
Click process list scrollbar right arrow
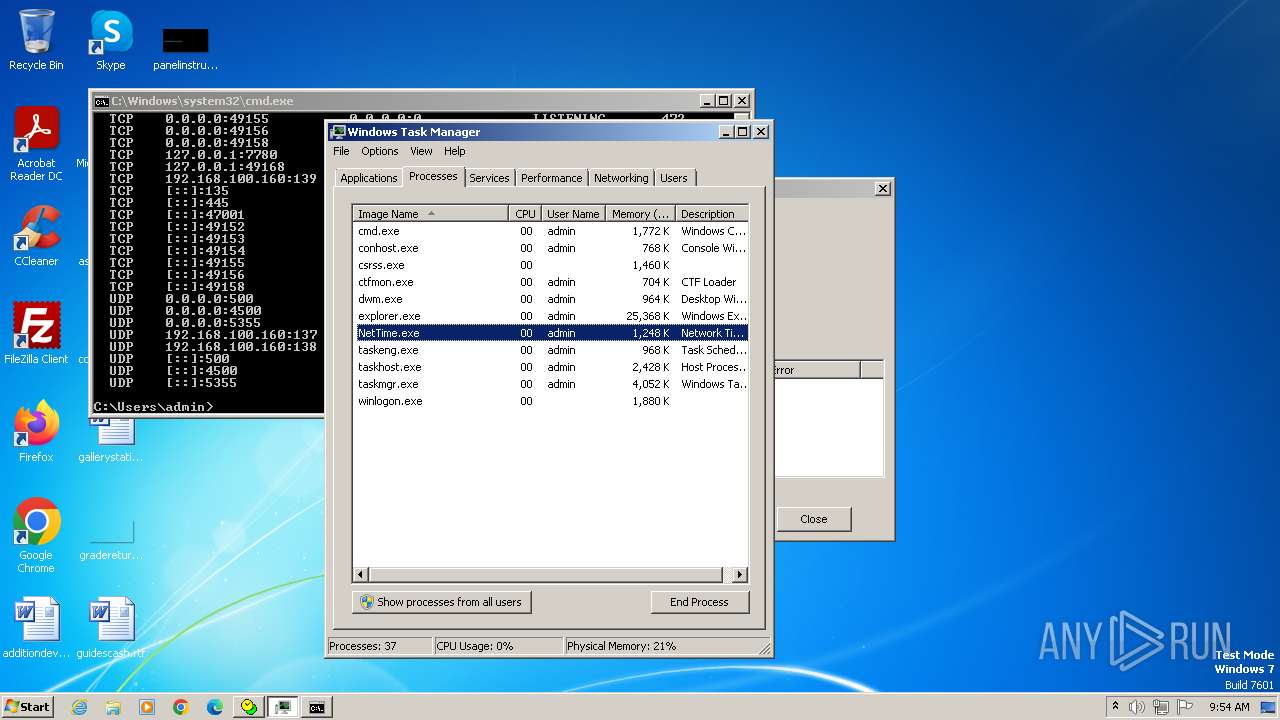coord(740,575)
